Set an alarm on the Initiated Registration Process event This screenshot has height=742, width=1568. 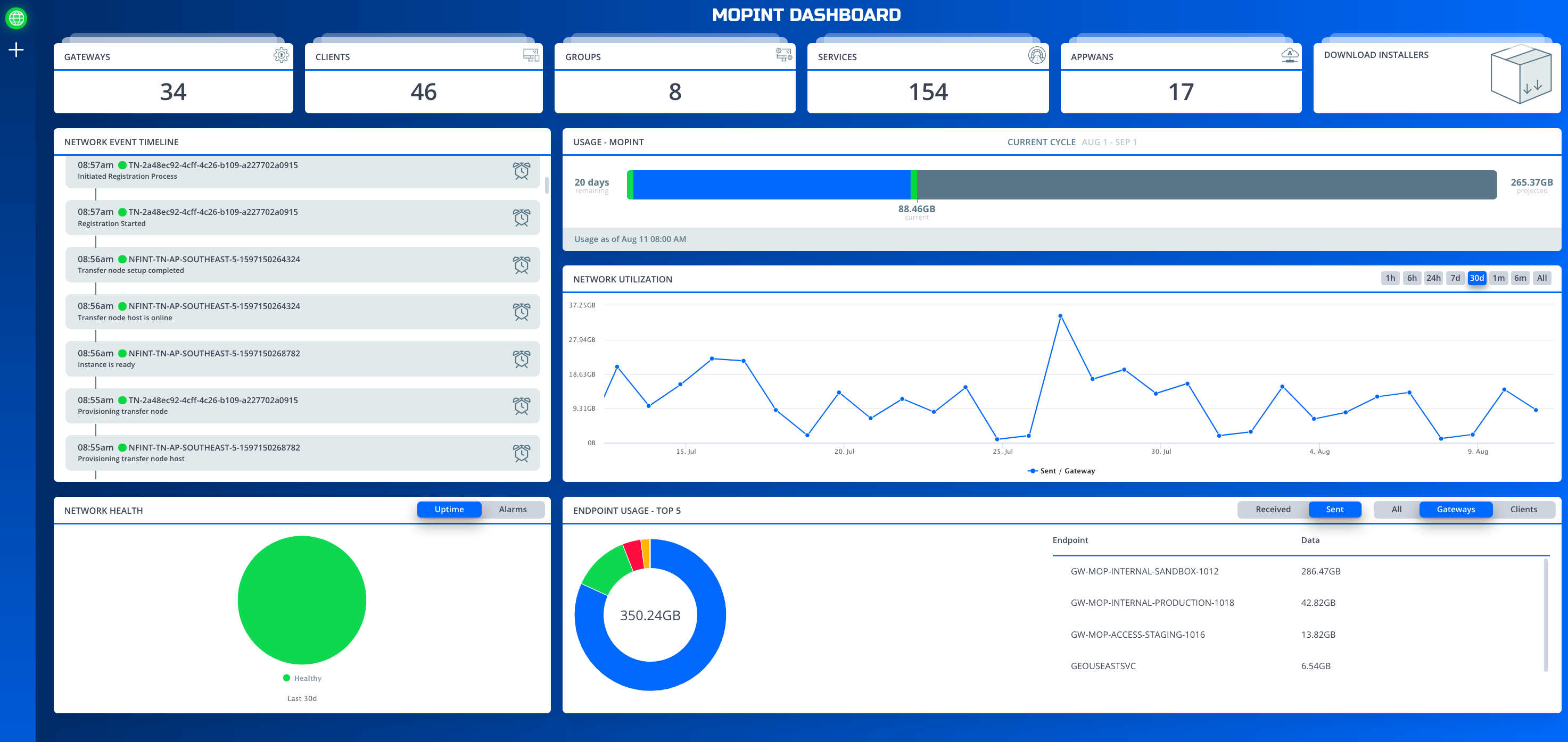(x=522, y=171)
